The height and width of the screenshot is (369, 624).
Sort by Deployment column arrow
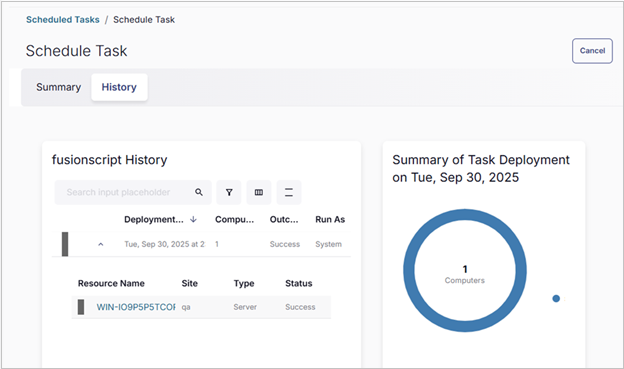[x=193, y=219]
